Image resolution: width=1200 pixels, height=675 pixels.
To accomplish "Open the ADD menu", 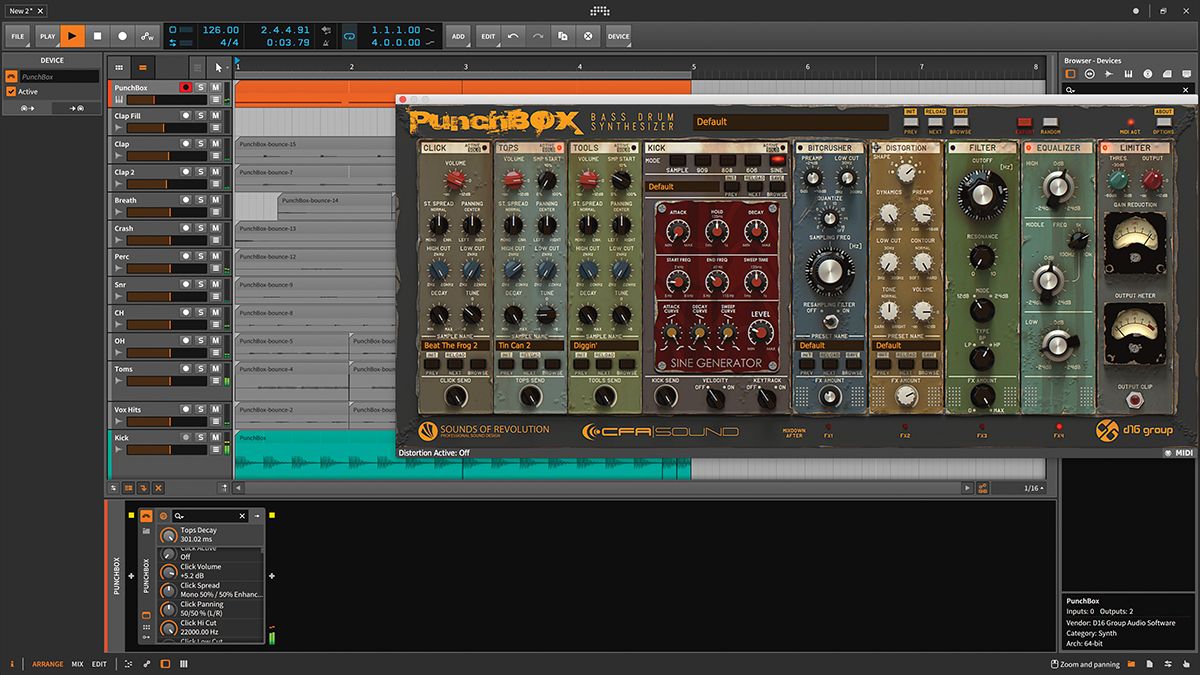I will coord(458,36).
